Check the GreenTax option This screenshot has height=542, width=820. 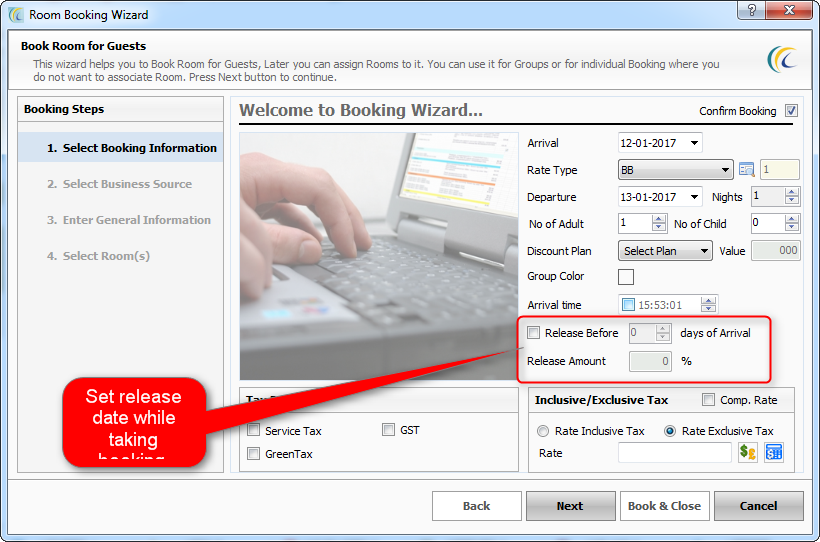253,454
